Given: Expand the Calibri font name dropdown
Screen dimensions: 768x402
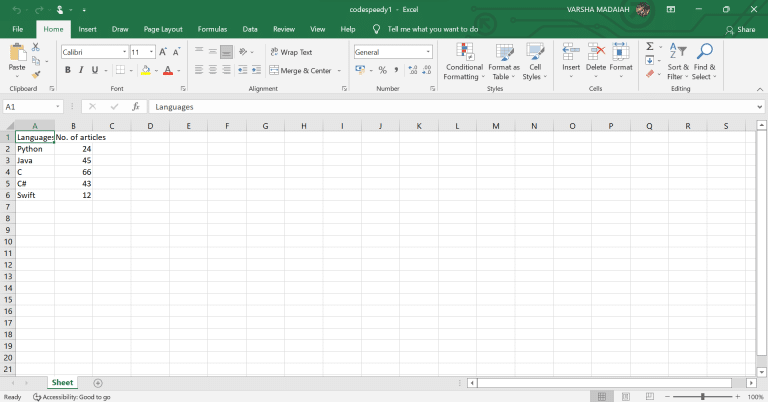Looking at the screenshot, I should pos(122,52).
